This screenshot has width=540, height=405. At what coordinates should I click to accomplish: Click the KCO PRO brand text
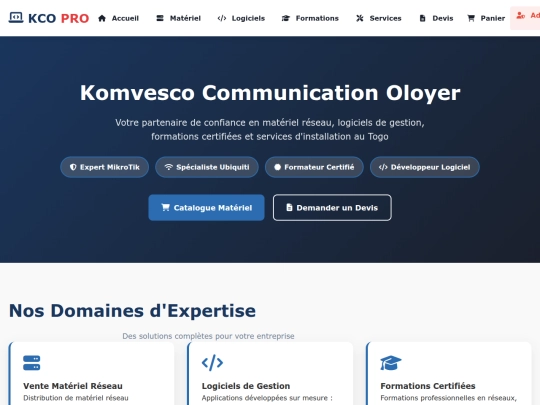click(x=59, y=18)
